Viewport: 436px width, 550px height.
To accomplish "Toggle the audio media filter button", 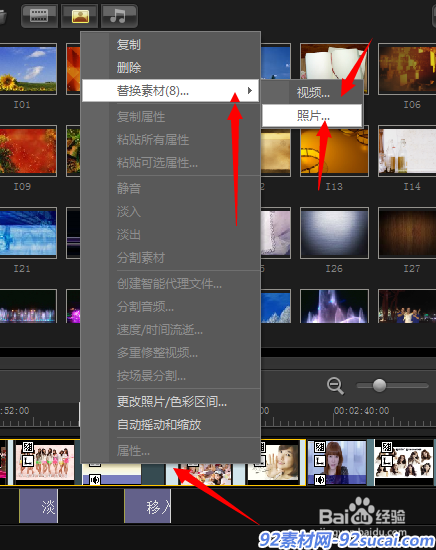I will [119, 16].
